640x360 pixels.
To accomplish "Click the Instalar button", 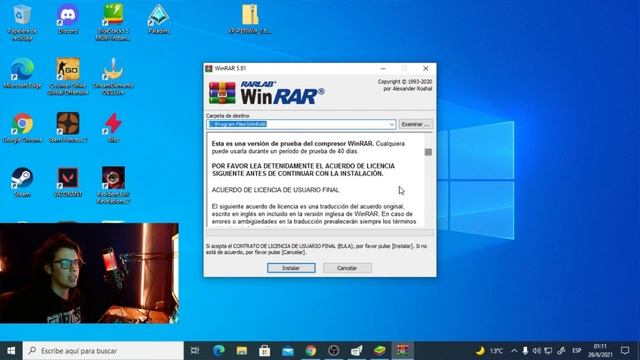I will click(291, 268).
